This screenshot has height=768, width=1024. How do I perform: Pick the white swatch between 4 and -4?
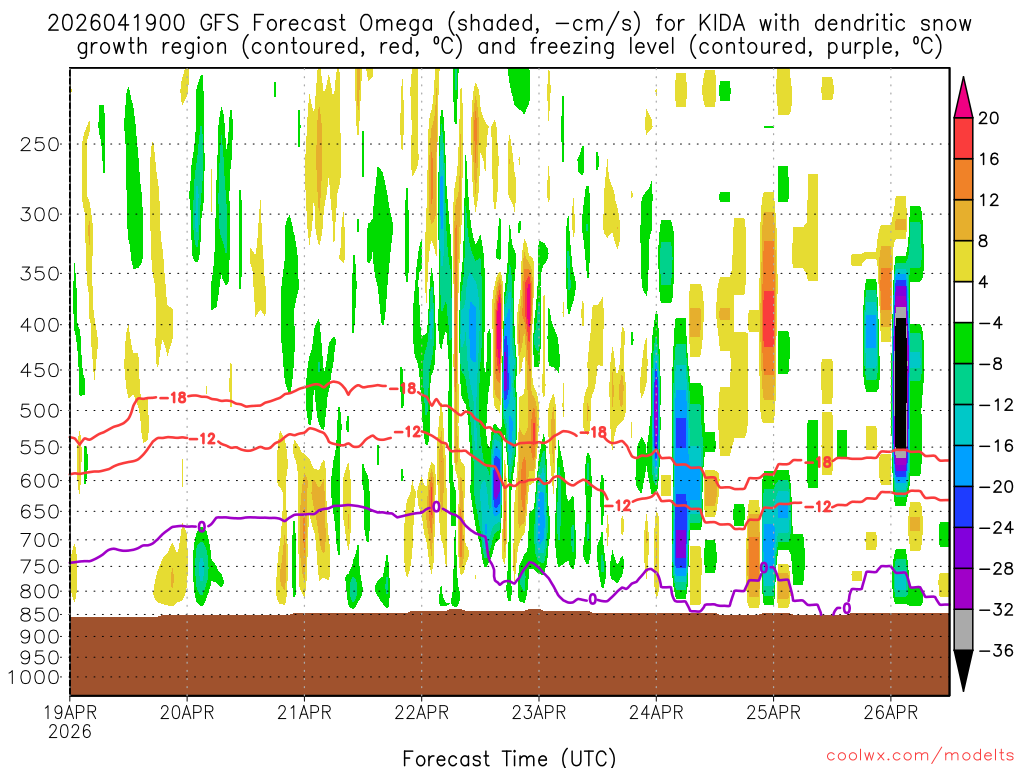(x=964, y=302)
